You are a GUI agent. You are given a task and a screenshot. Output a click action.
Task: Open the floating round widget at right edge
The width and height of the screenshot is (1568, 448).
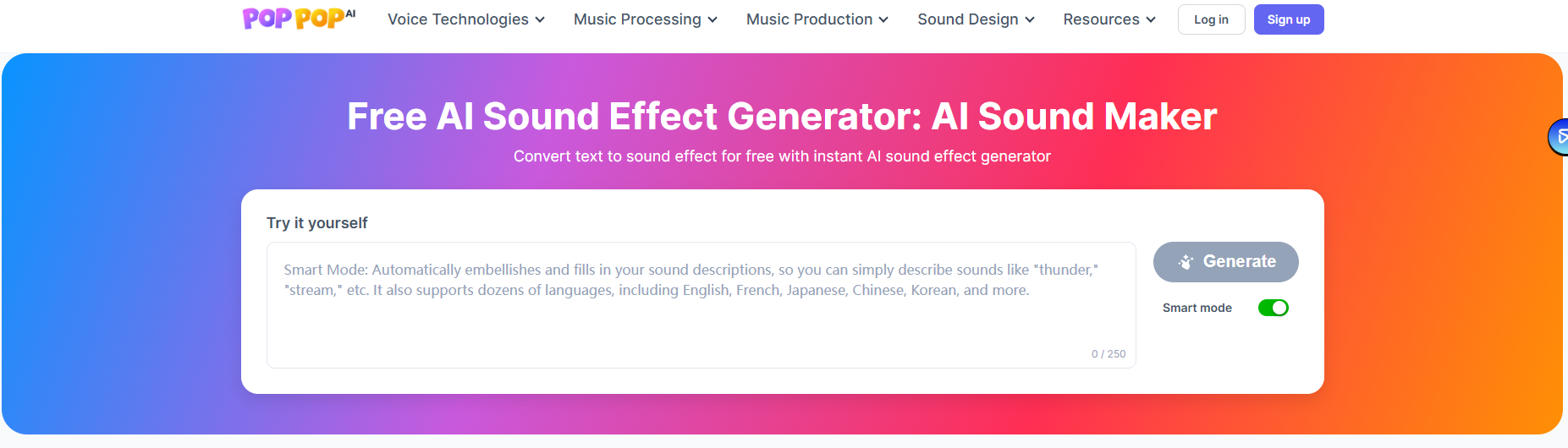coord(1559,137)
